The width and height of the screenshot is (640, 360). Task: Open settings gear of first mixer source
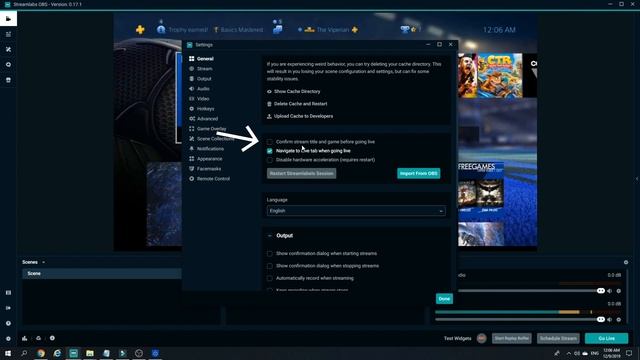(619, 291)
